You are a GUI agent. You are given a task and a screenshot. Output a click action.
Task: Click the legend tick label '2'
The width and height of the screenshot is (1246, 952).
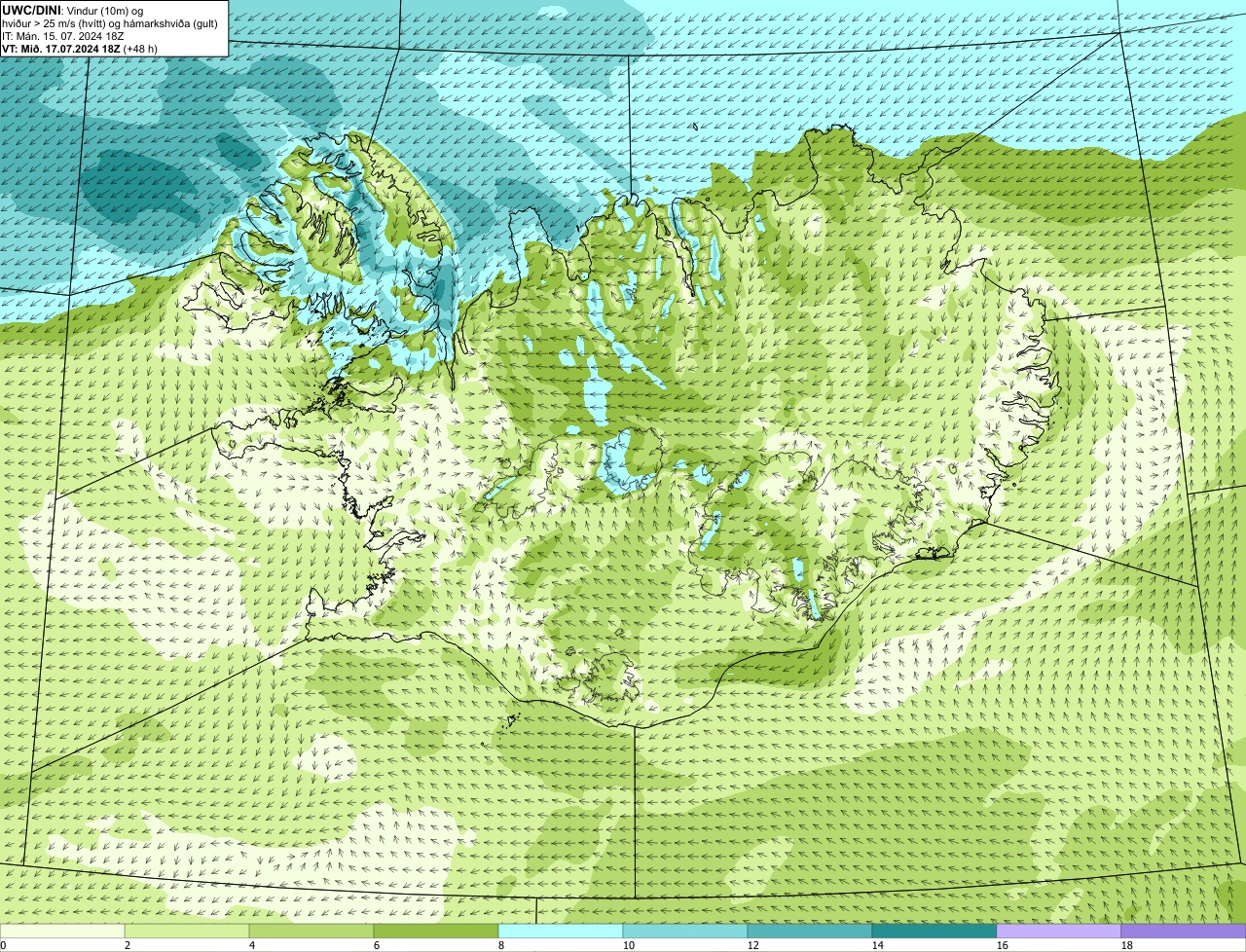pyautogui.click(x=128, y=945)
